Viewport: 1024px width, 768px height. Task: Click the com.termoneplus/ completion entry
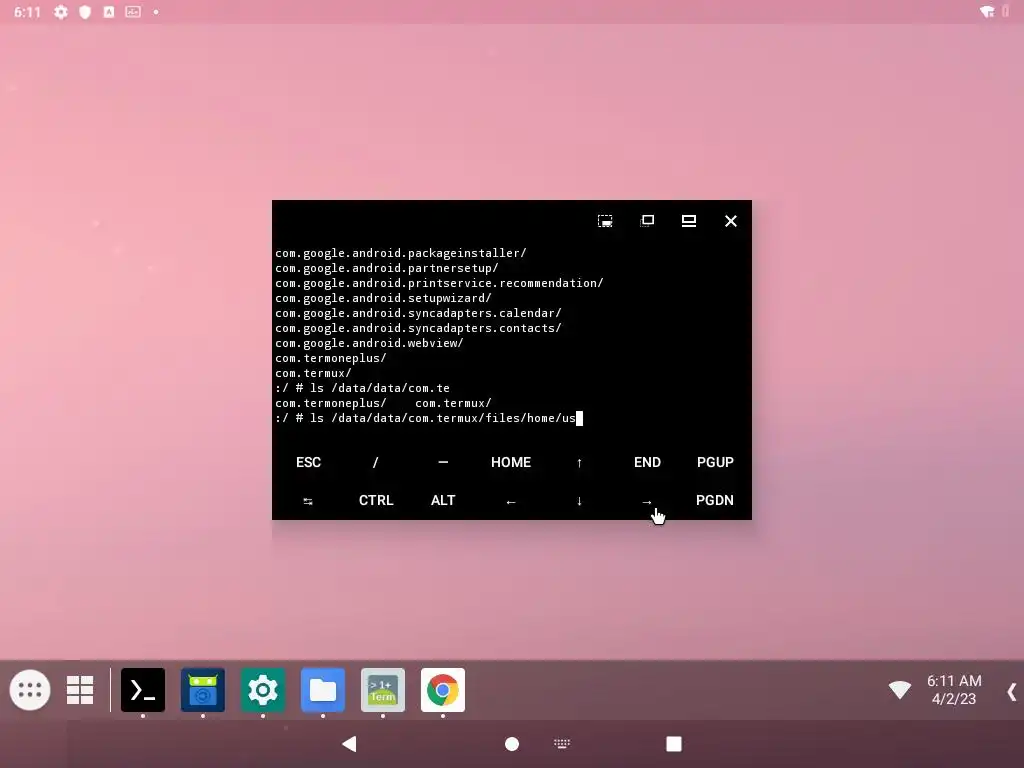point(330,403)
